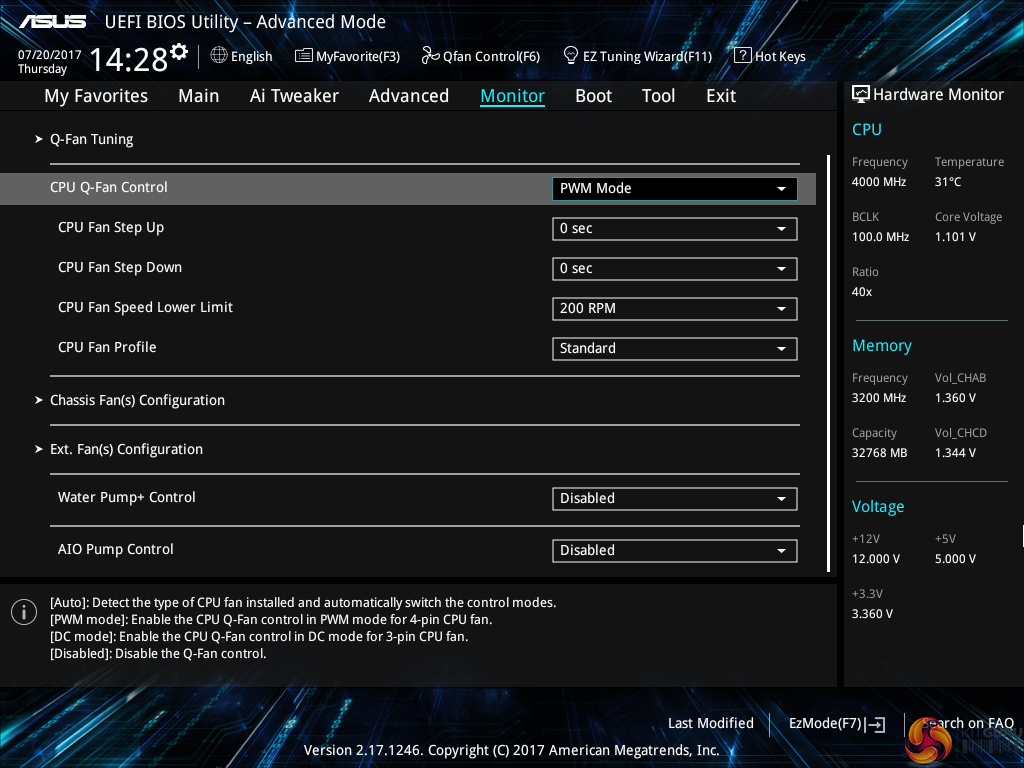This screenshot has width=1024, height=768.
Task: Click the Hardware Monitor CPU heading
Action: tap(867, 129)
